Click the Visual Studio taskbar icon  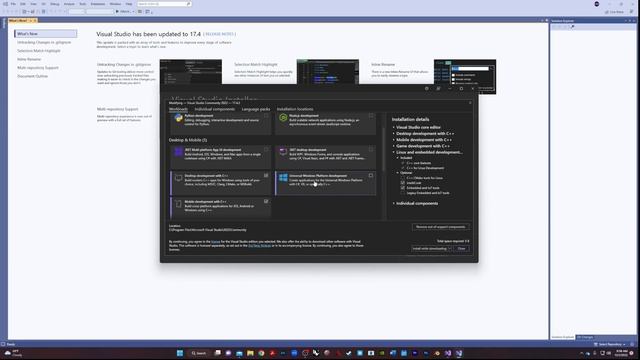448,353
